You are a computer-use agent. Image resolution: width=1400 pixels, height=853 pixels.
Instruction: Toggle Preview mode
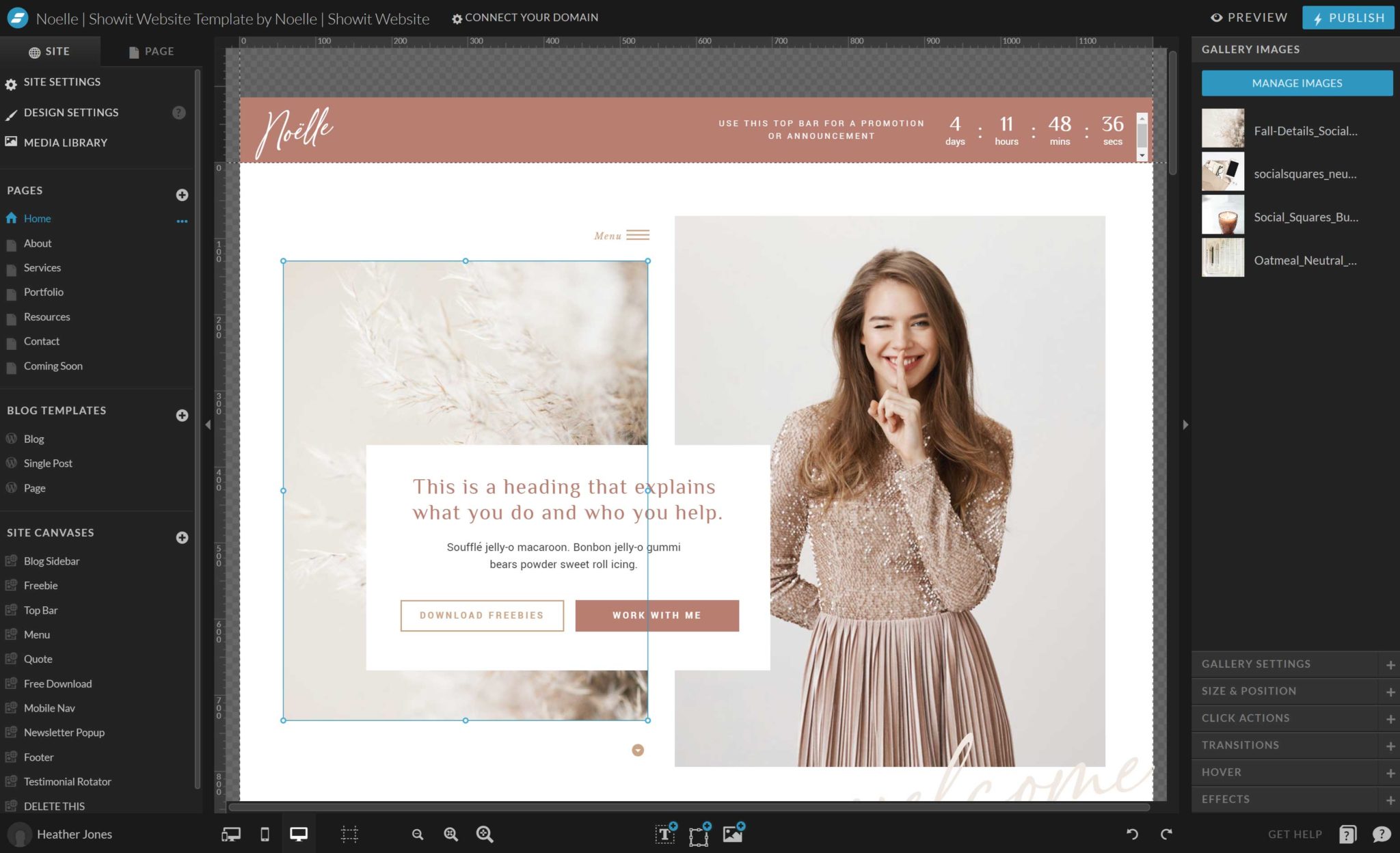coord(1248,17)
